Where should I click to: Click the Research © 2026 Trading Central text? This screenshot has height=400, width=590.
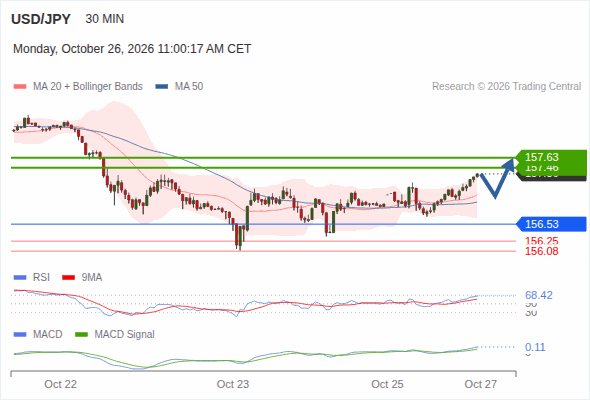[506, 87]
